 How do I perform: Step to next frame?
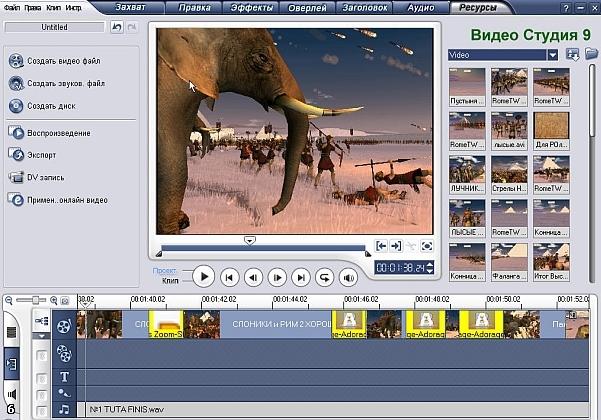(277, 277)
